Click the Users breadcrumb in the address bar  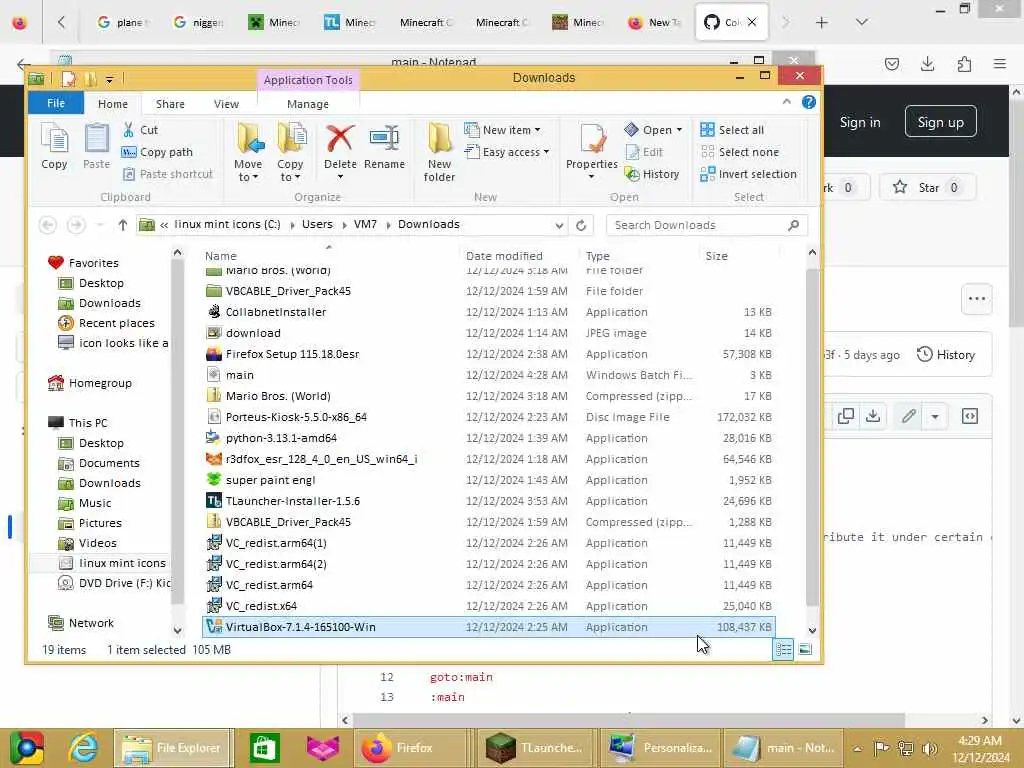tap(317, 225)
